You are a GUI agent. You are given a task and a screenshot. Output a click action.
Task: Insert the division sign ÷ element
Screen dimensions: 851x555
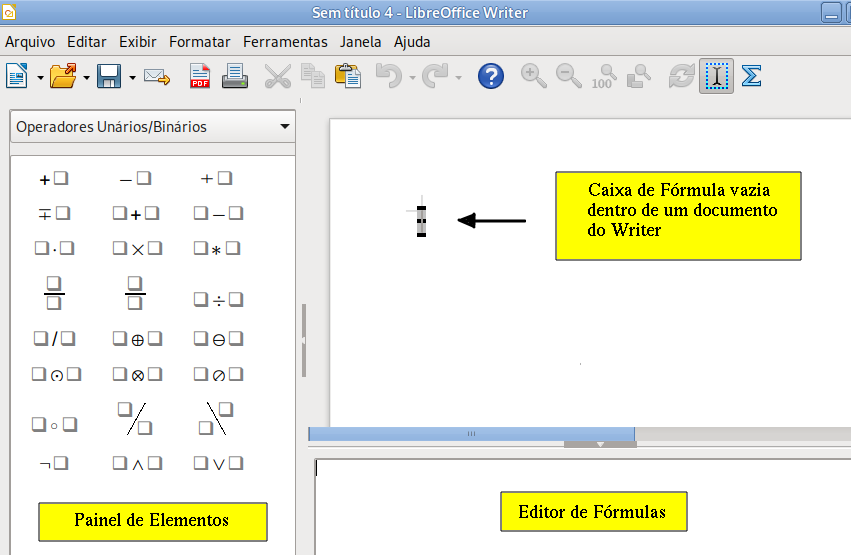218,299
